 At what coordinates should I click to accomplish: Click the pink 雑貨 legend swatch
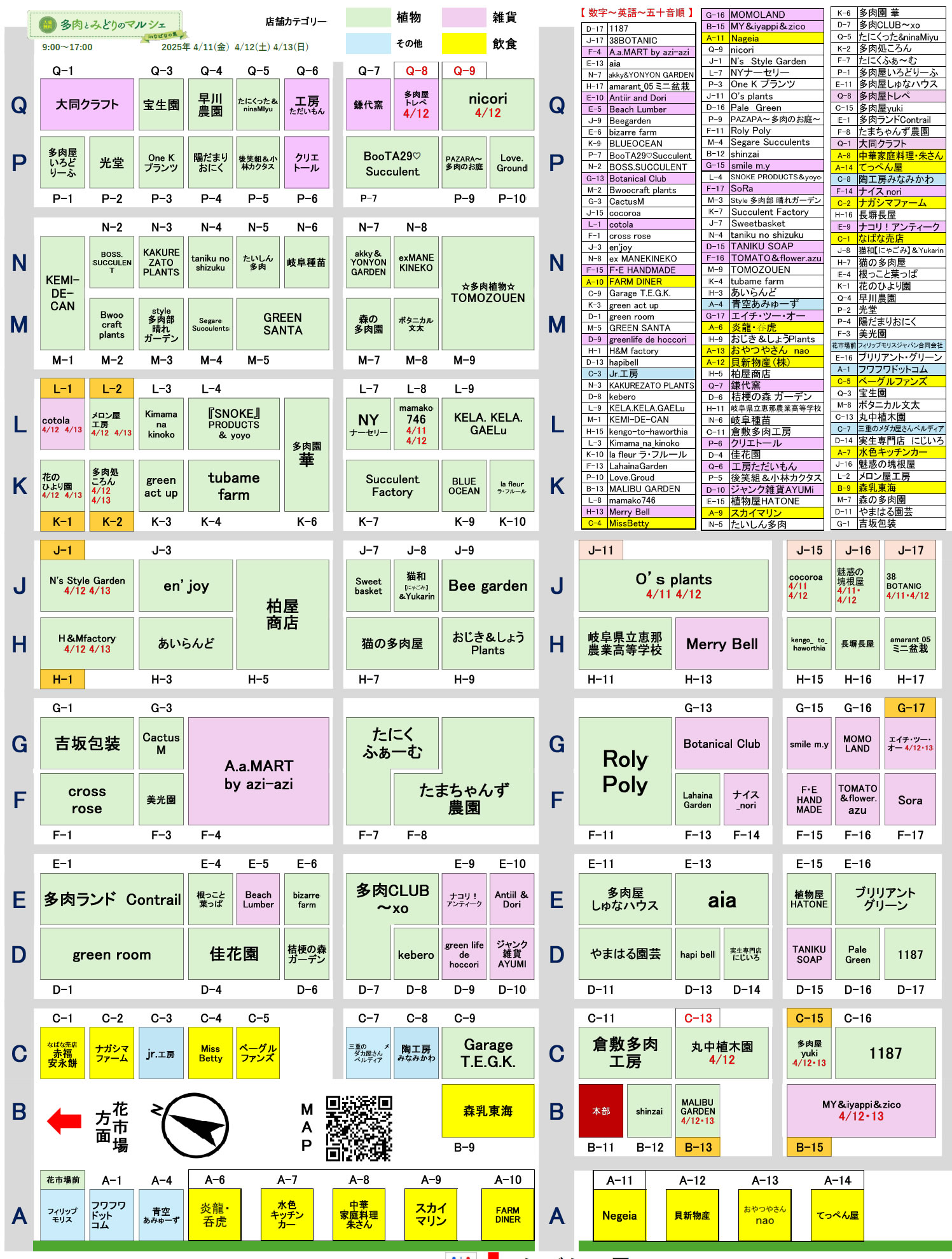pyautogui.click(x=464, y=18)
